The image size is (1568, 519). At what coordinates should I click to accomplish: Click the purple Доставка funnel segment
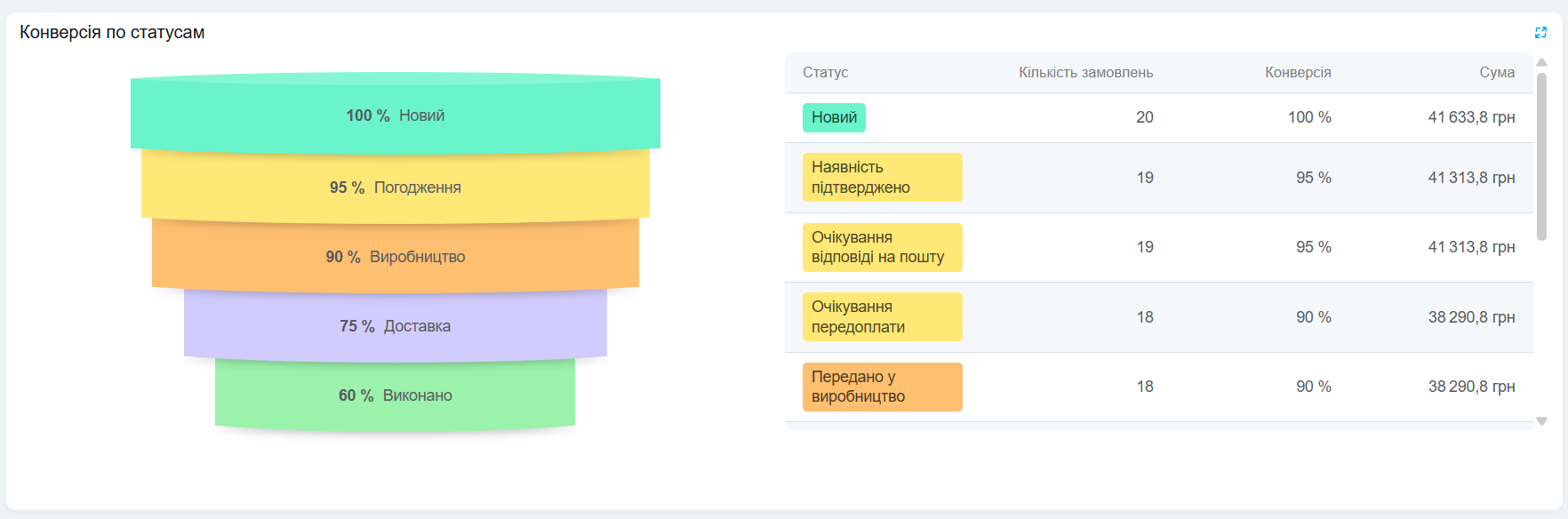coord(395,326)
